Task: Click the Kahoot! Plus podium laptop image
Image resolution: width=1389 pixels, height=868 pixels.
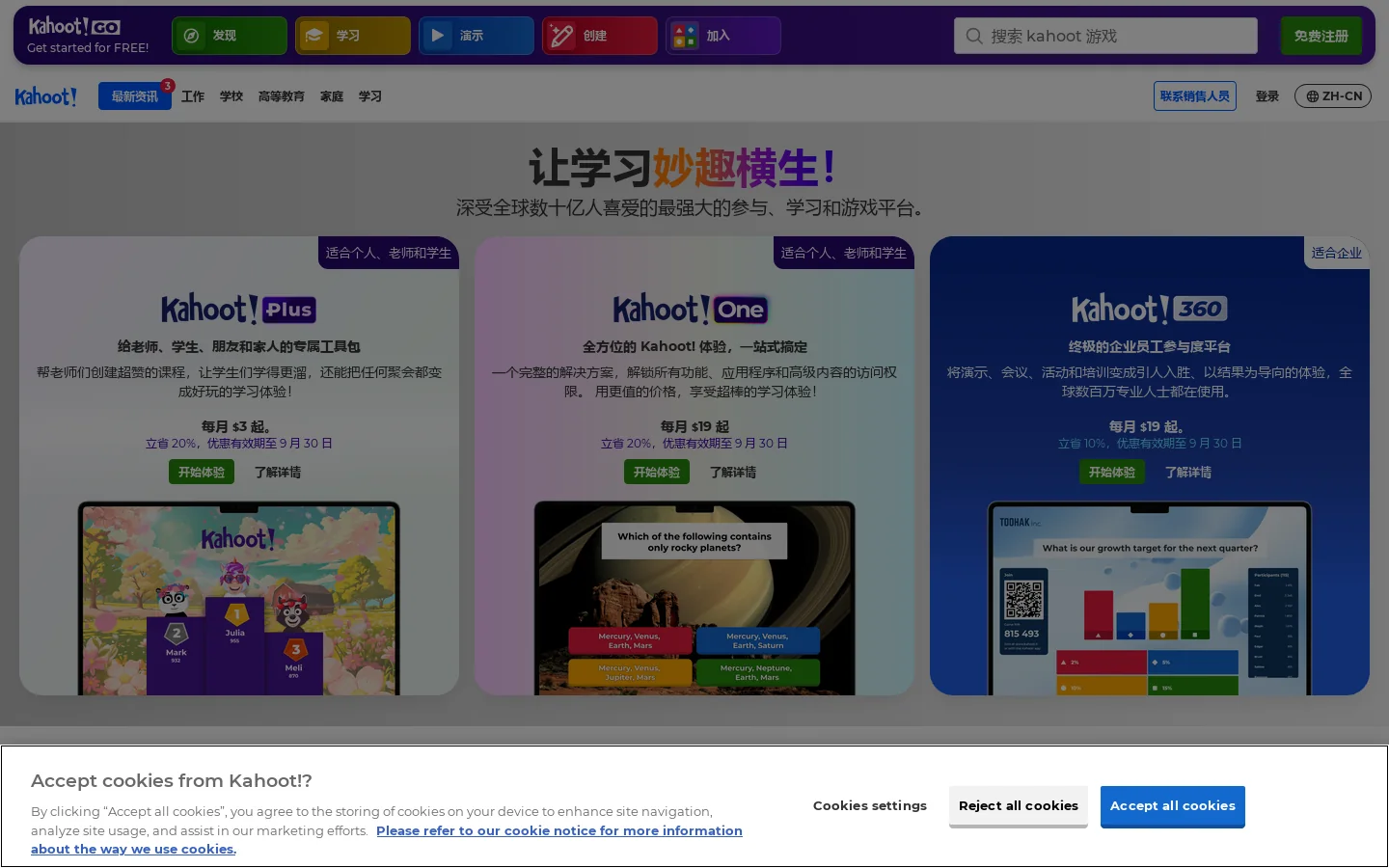Action: tap(239, 598)
